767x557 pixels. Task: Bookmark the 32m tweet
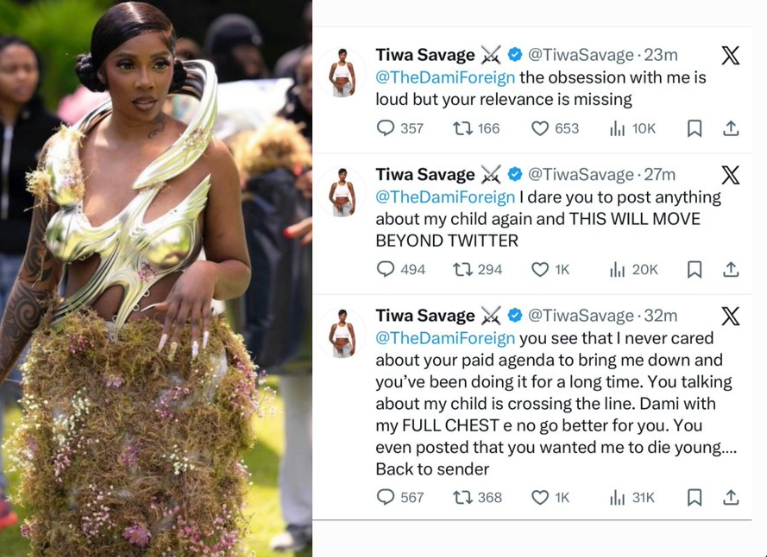click(x=694, y=497)
